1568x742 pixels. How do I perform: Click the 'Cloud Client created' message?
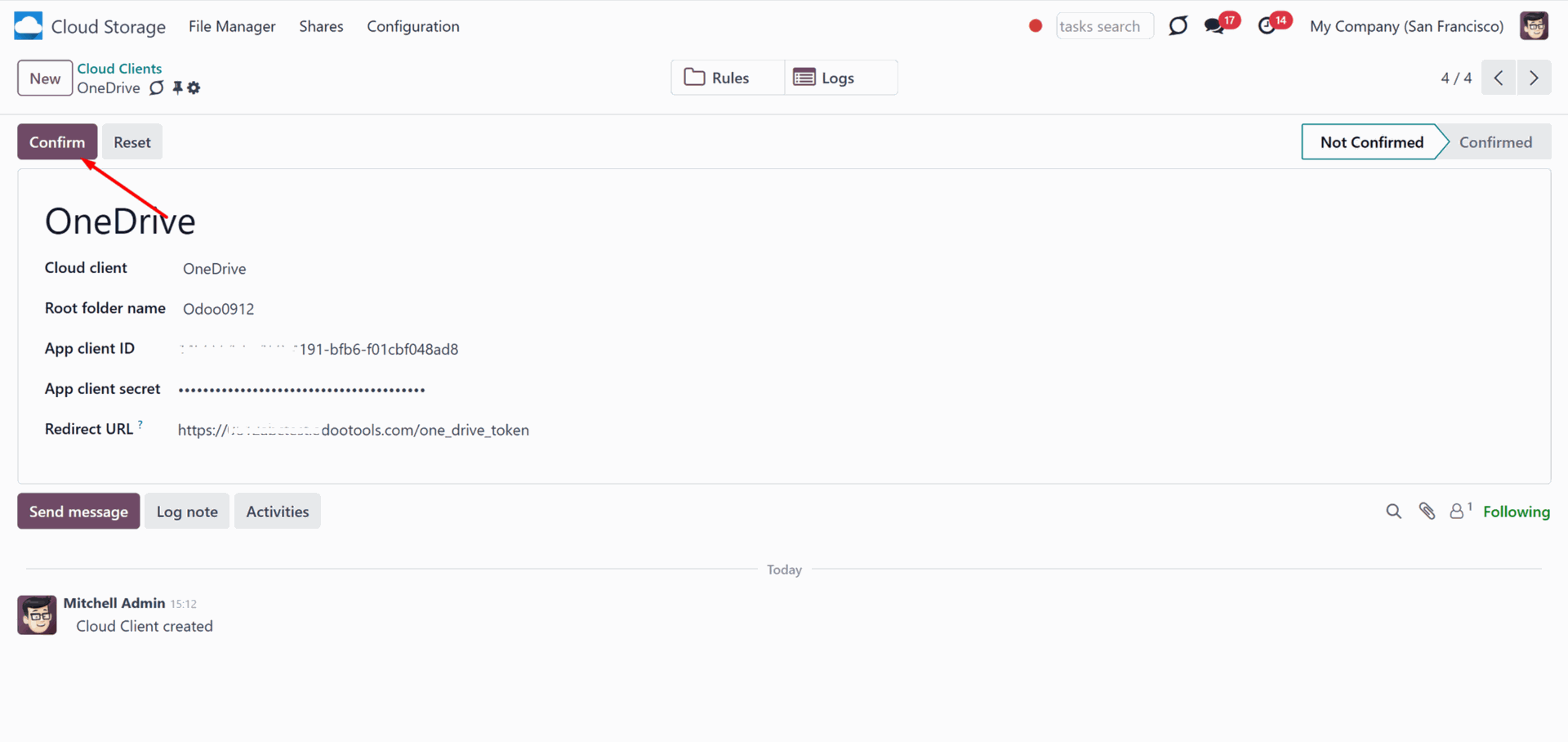click(145, 626)
